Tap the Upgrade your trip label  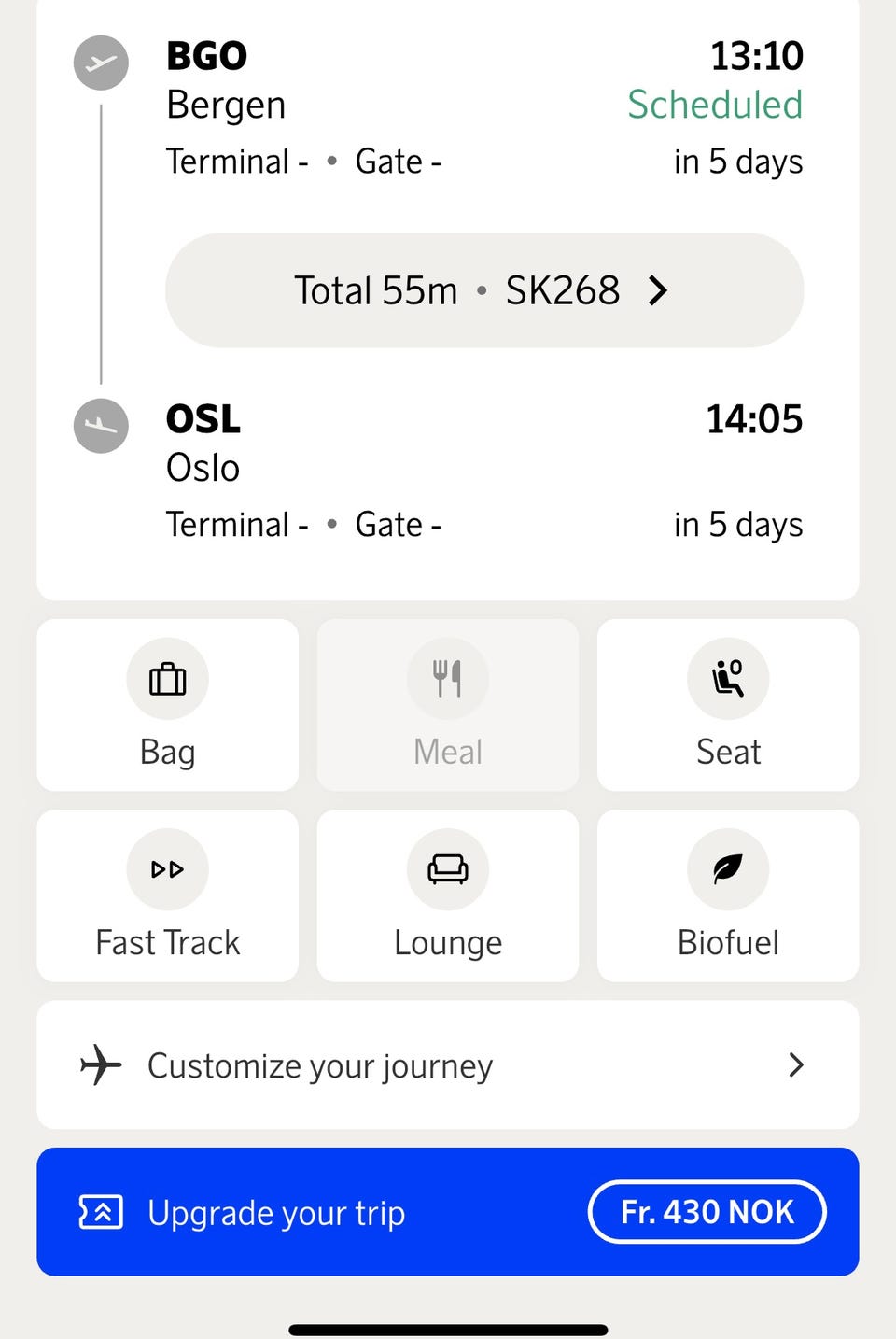click(276, 1213)
